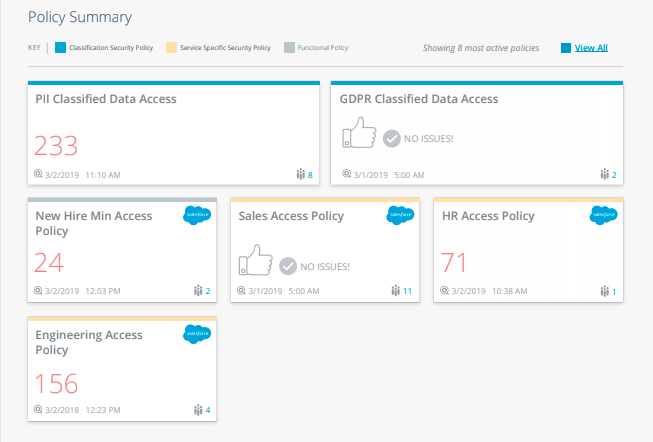The width and height of the screenshot is (653, 442).
Task: Click Salesforce logo on Sales Access Policy card
Action: (x=400, y=215)
